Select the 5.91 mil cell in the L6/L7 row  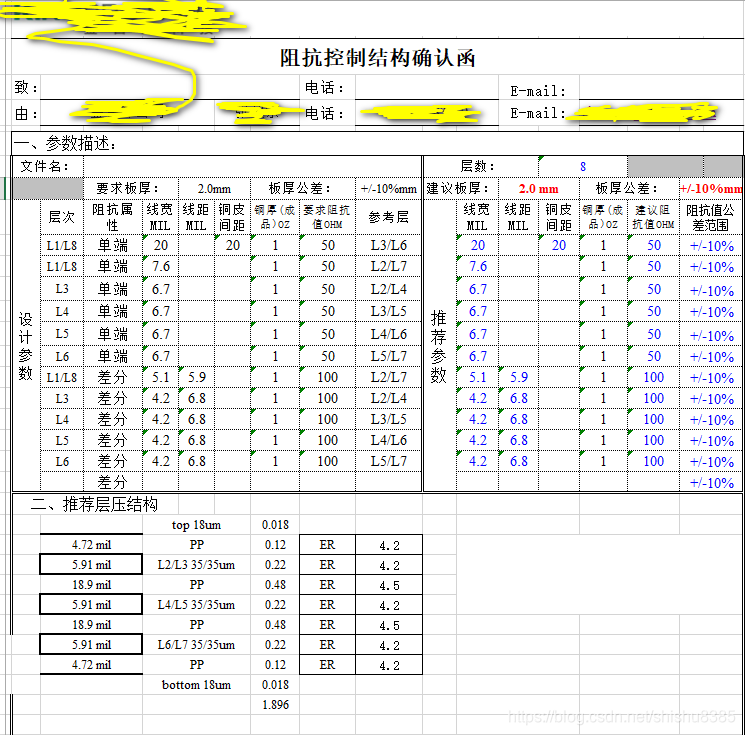coord(91,645)
